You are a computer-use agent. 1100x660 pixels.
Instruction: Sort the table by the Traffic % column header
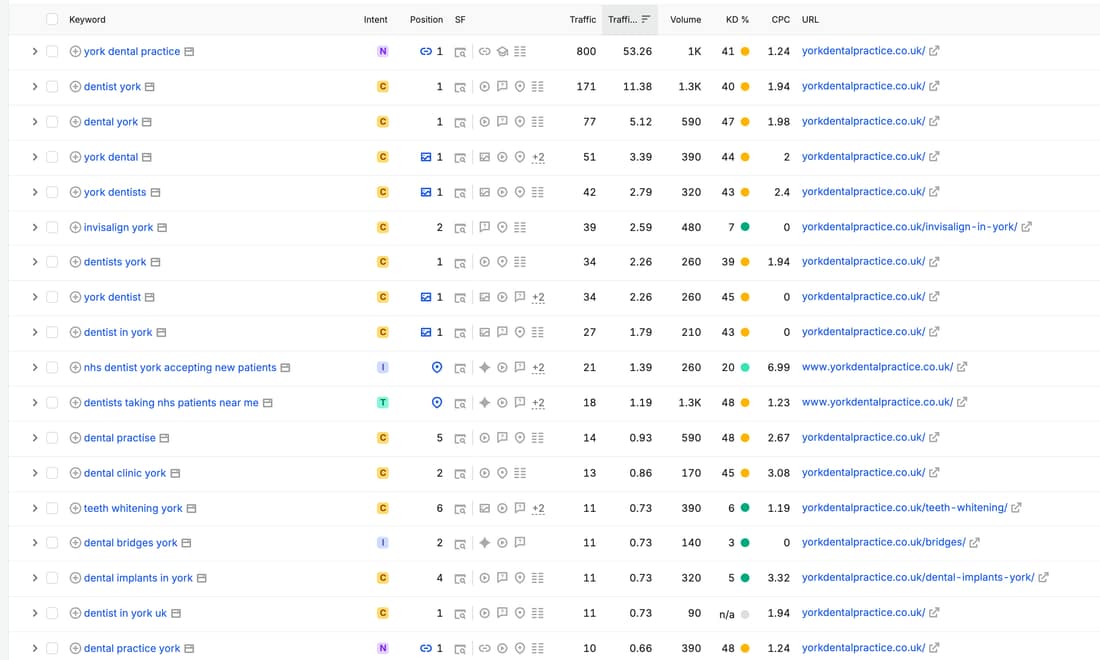(629, 20)
